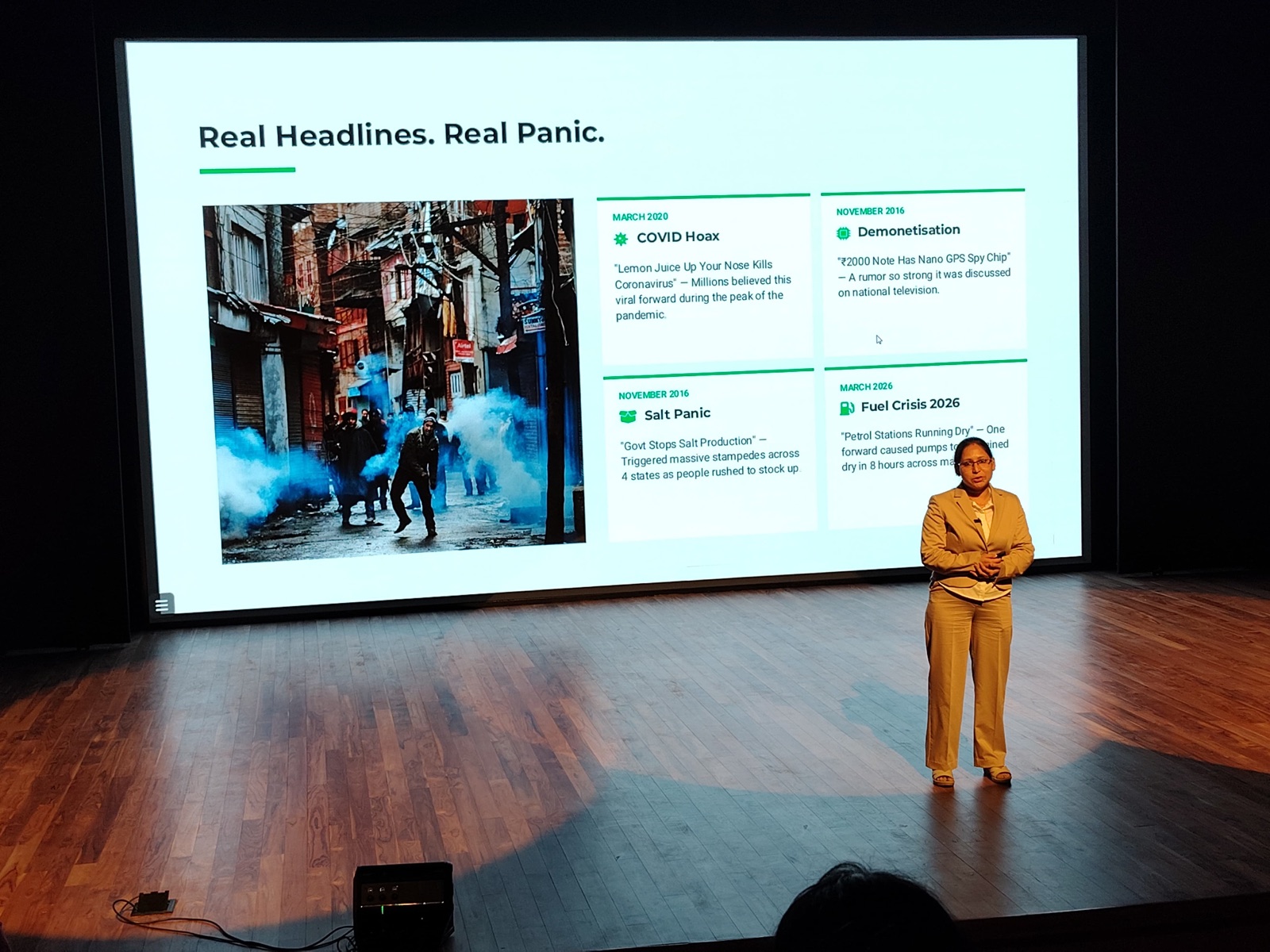Click the Salt Panic box icon
Image resolution: width=1270 pixels, height=952 pixels.
(628, 416)
